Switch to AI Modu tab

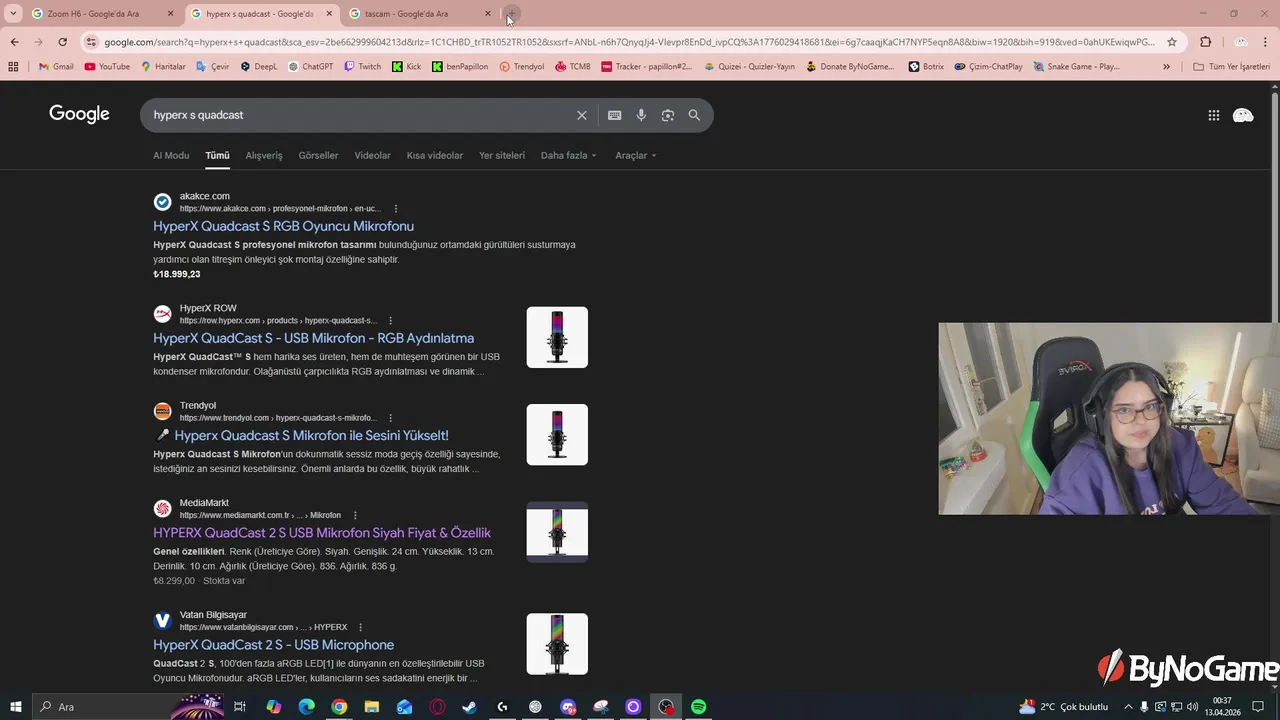point(171,156)
